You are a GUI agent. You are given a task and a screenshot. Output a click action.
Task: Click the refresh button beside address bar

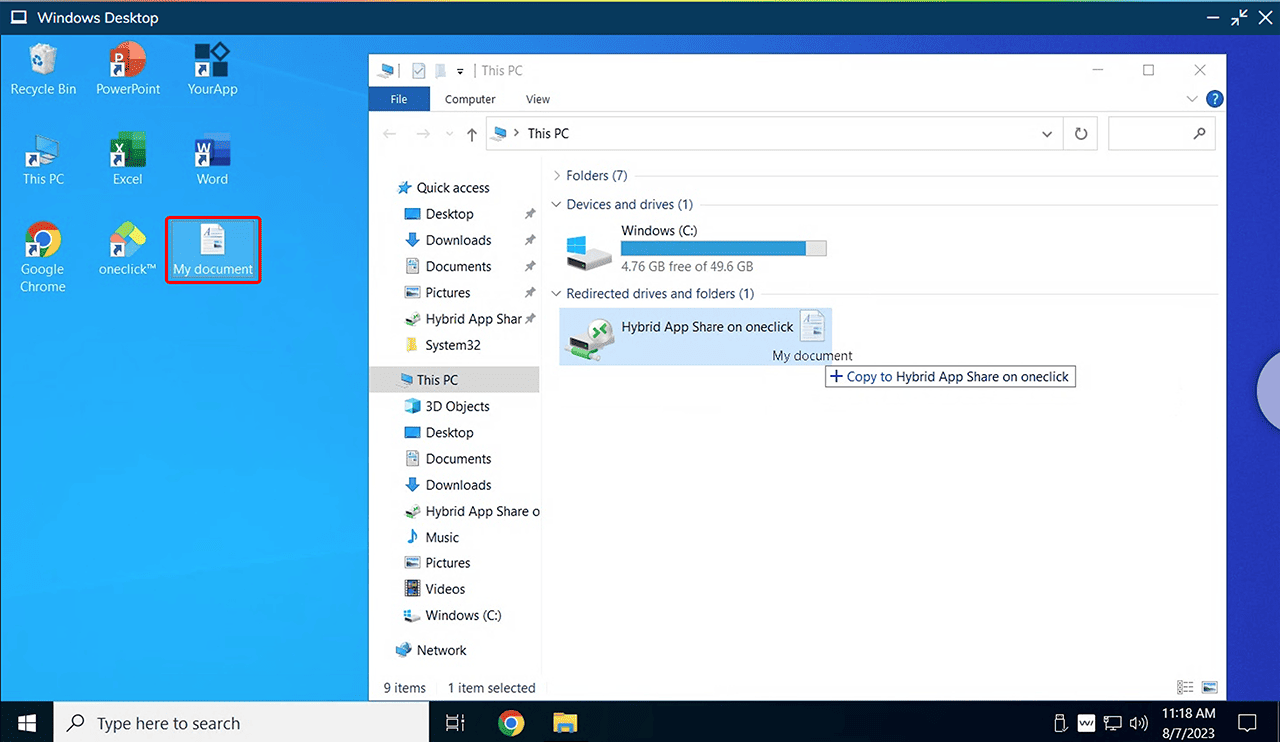click(1080, 133)
